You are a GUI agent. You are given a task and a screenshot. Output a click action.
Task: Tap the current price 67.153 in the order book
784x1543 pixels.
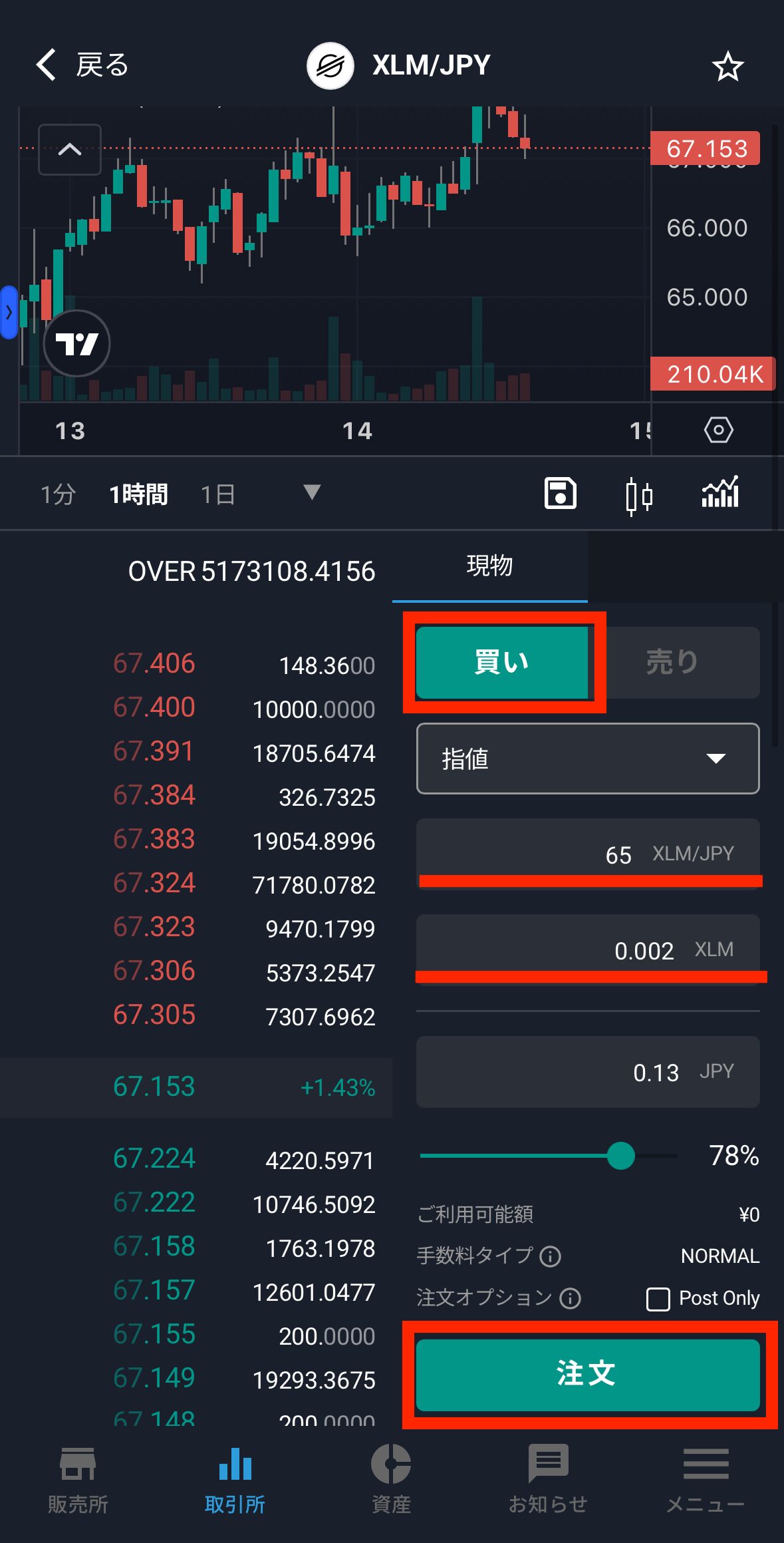pyautogui.click(x=154, y=1087)
